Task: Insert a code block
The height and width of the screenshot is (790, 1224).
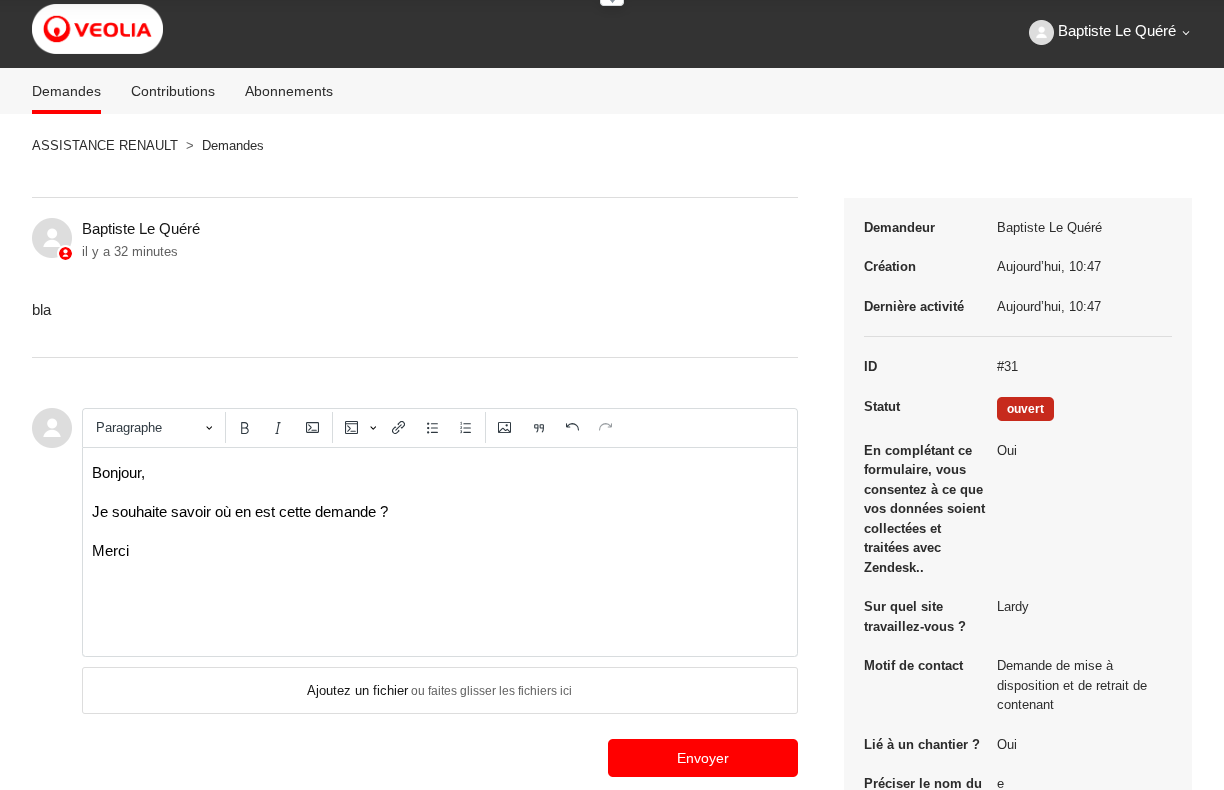Action: (x=351, y=428)
